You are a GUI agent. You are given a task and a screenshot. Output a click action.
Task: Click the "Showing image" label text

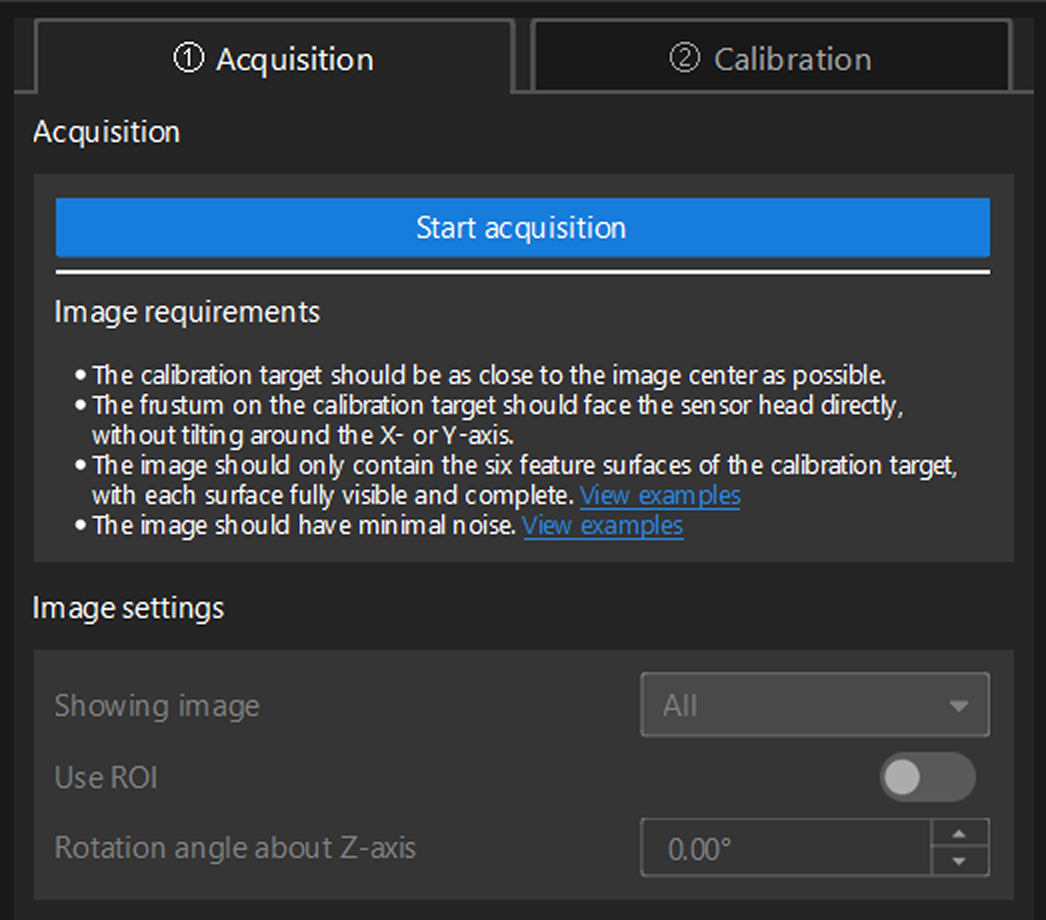[157, 706]
